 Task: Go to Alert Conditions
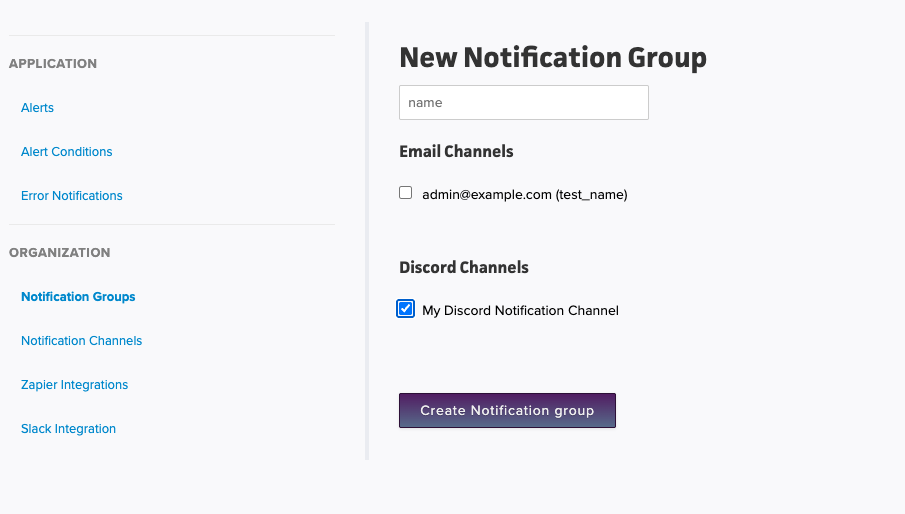coord(66,152)
